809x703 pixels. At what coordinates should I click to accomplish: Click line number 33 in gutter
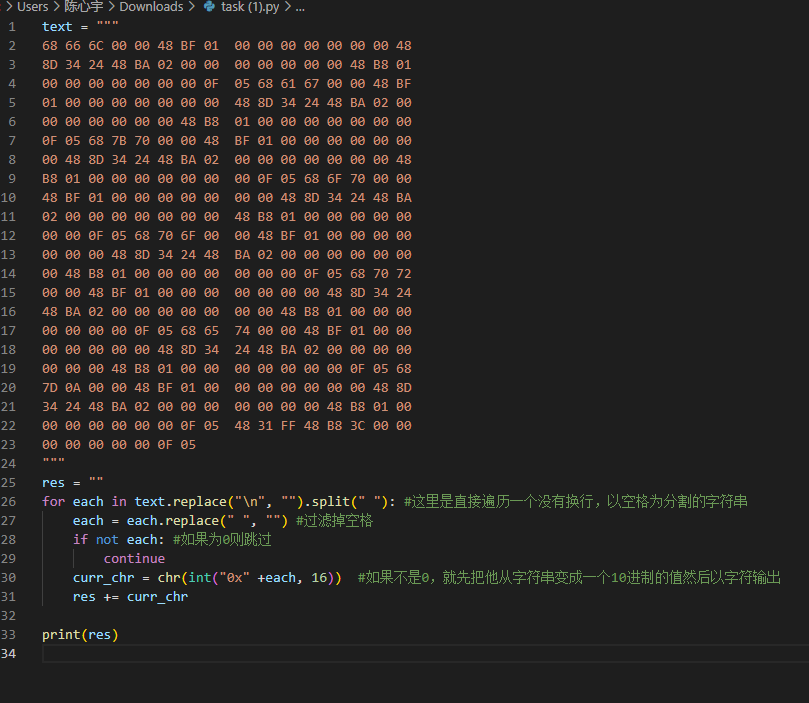click(10, 635)
